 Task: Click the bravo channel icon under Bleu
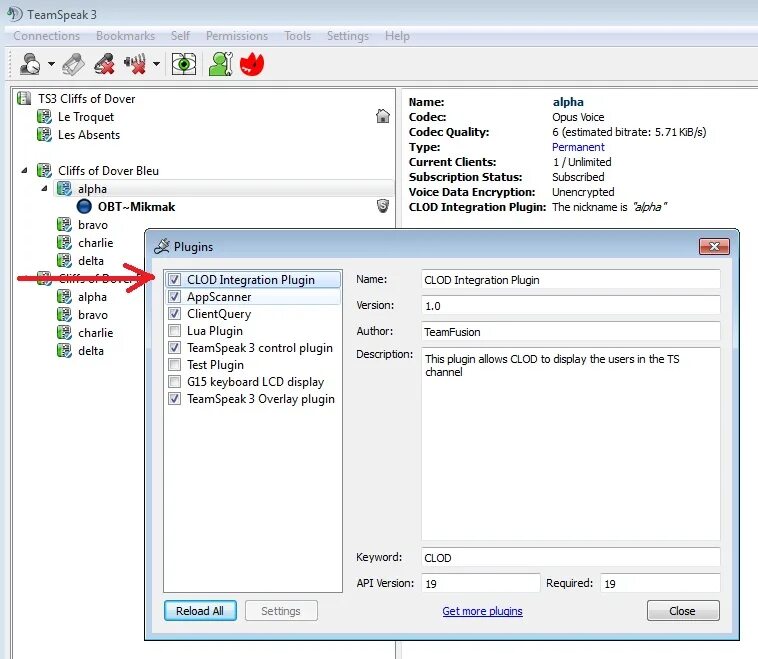coord(64,224)
